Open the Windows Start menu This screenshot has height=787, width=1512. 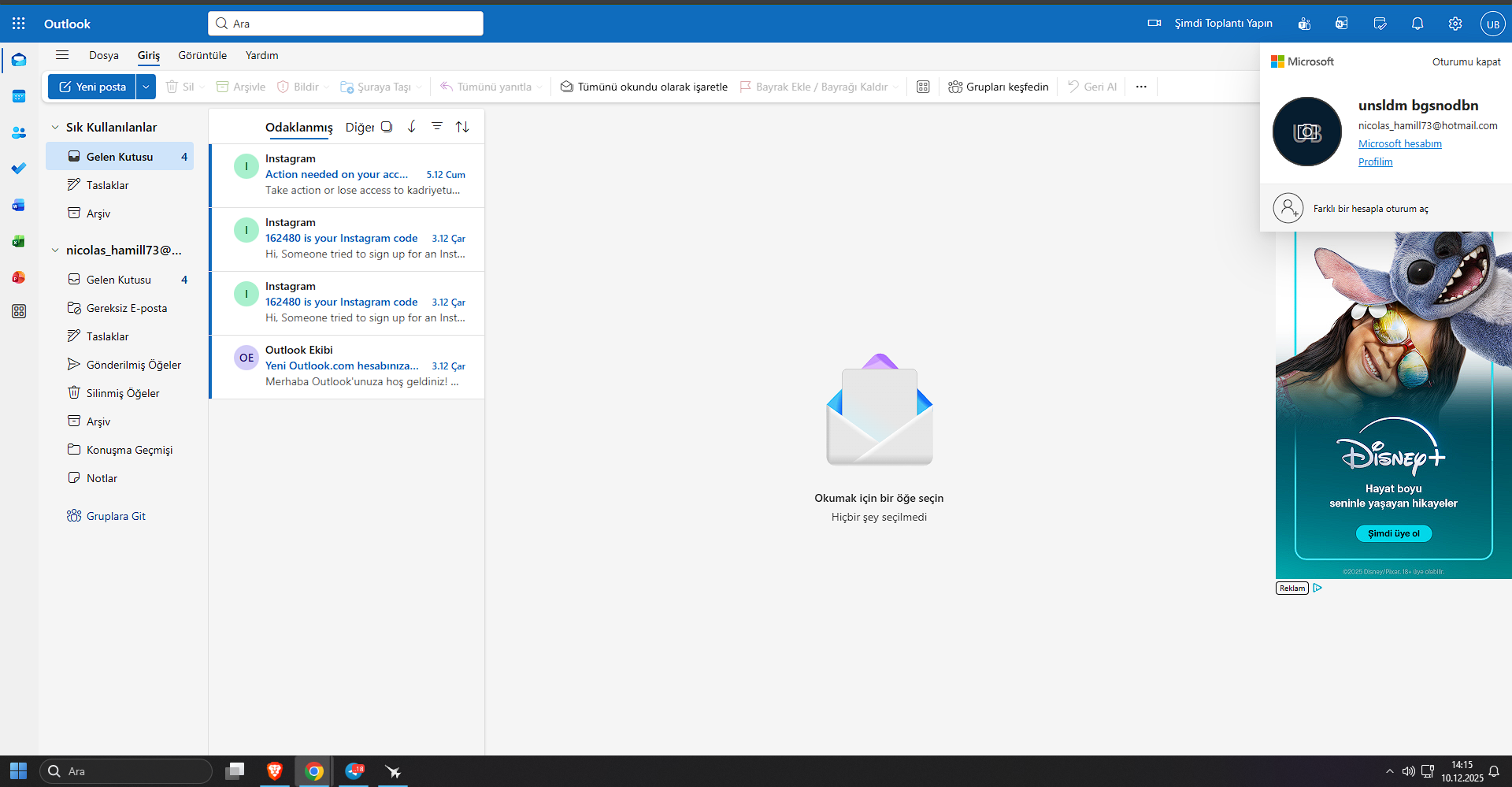click(19, 771)
